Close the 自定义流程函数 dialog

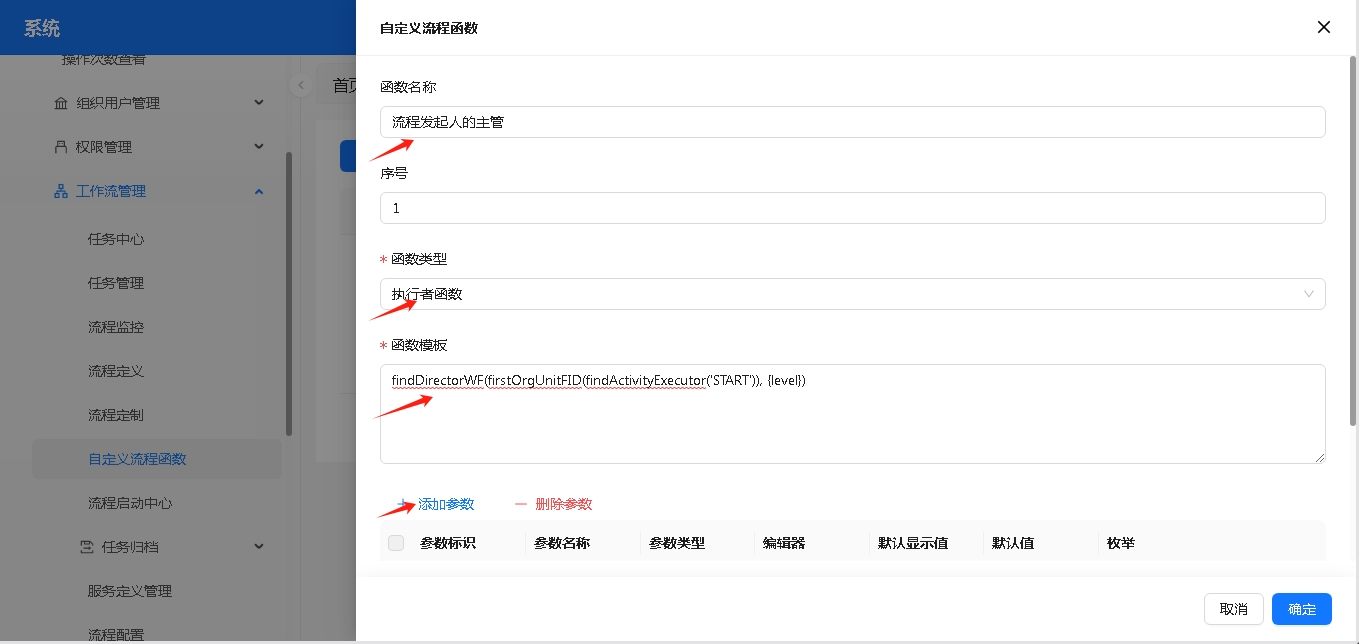point(1324,27)
